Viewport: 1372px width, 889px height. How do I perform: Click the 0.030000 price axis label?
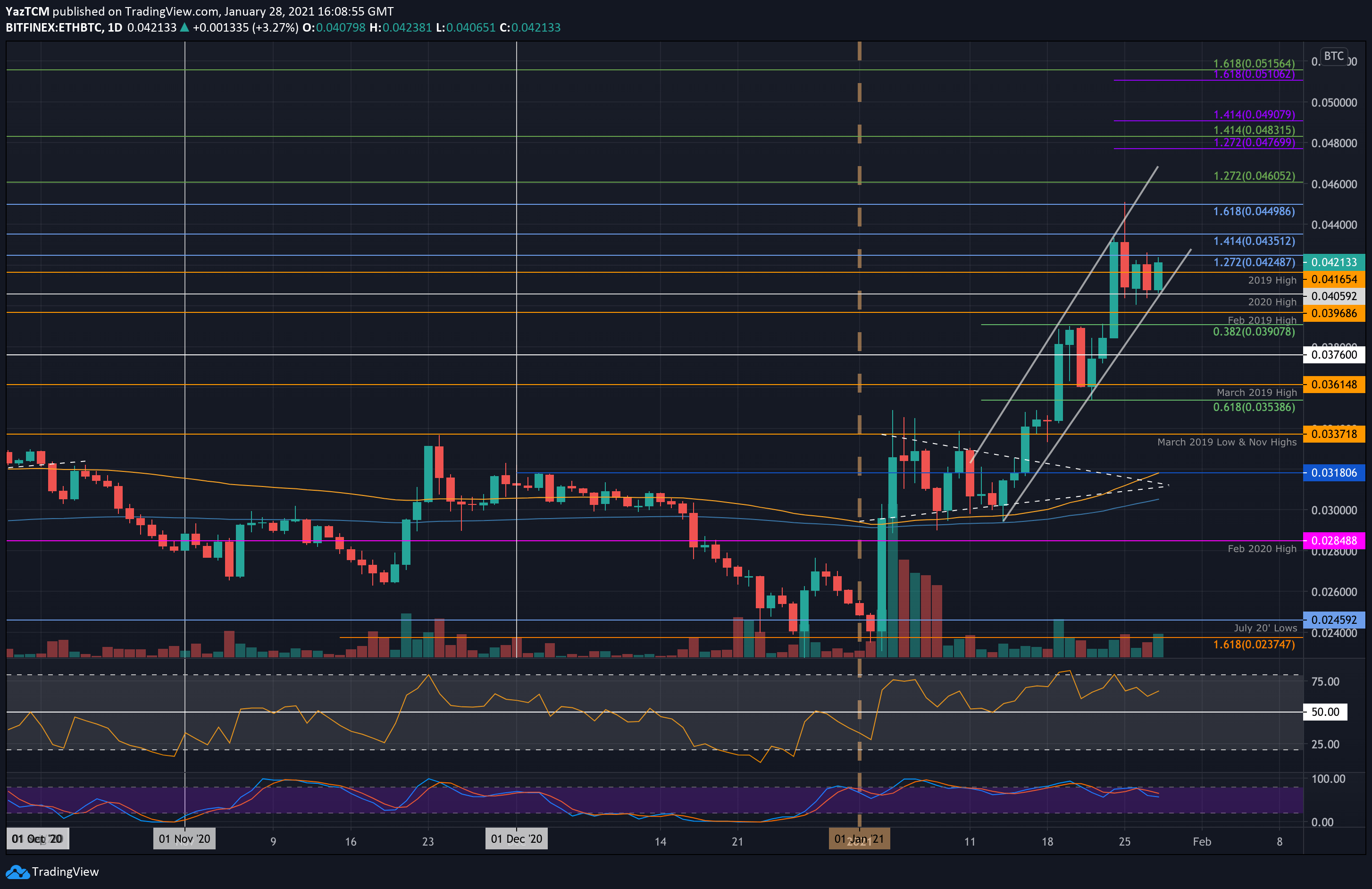[x=1334, y=510]
